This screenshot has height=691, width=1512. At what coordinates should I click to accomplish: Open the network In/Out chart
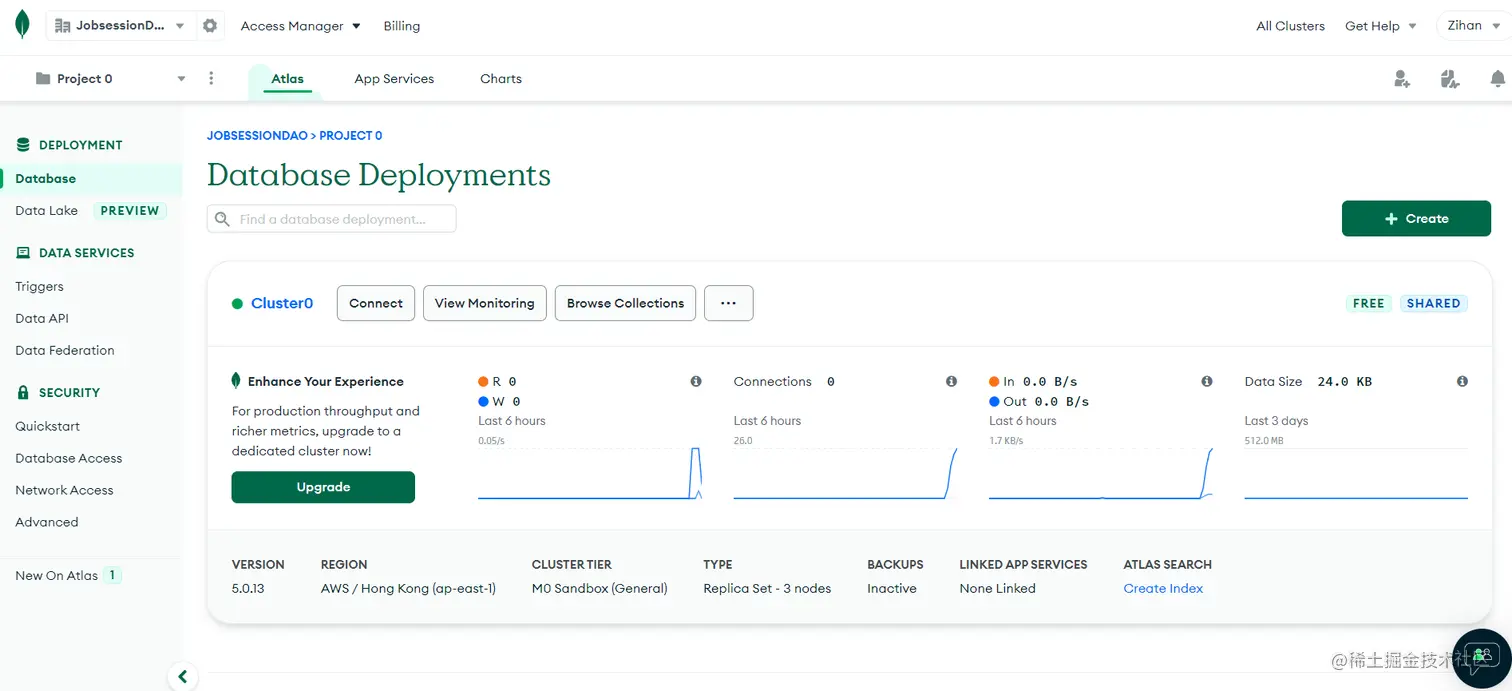1101,472
